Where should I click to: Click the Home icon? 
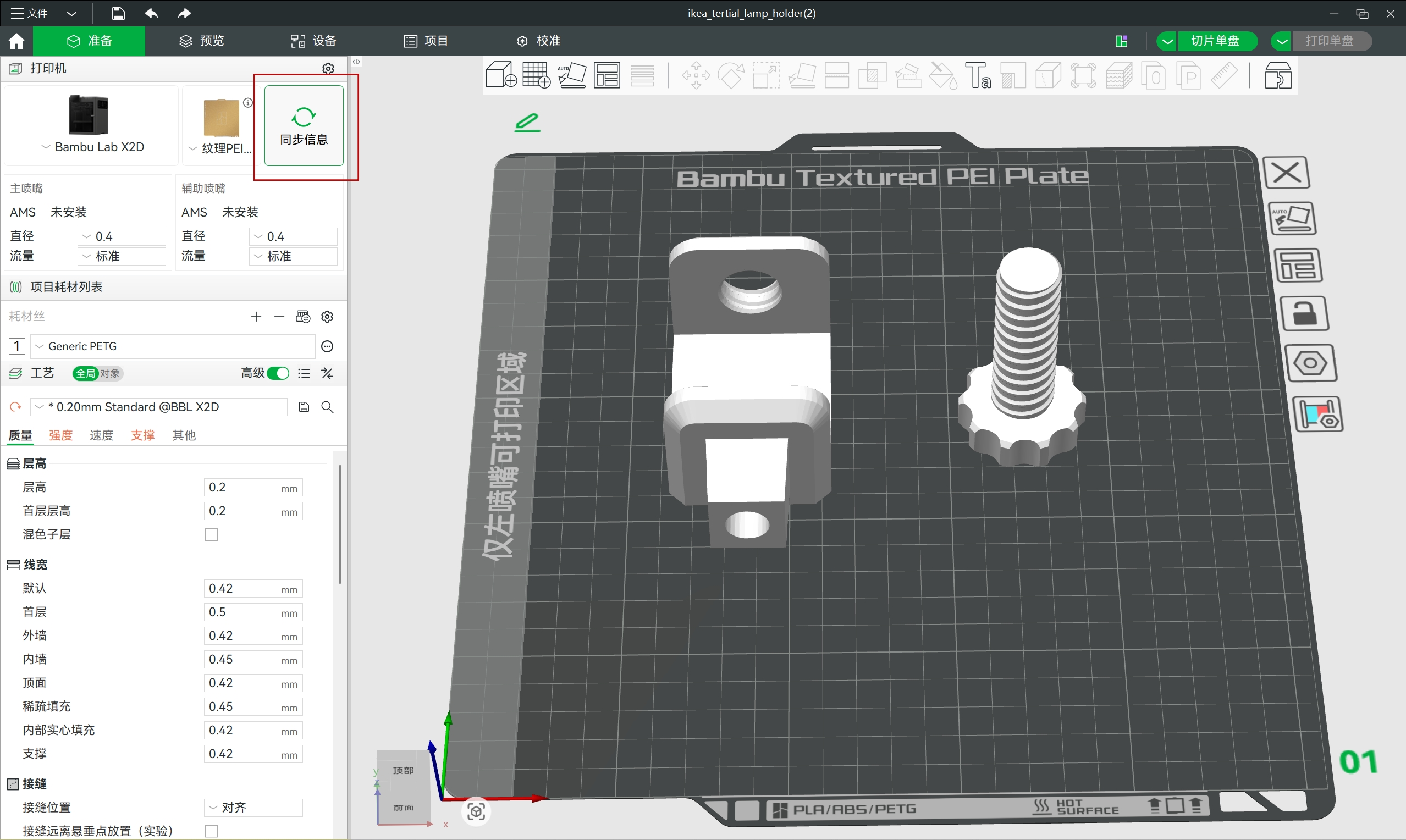(16, 41)
